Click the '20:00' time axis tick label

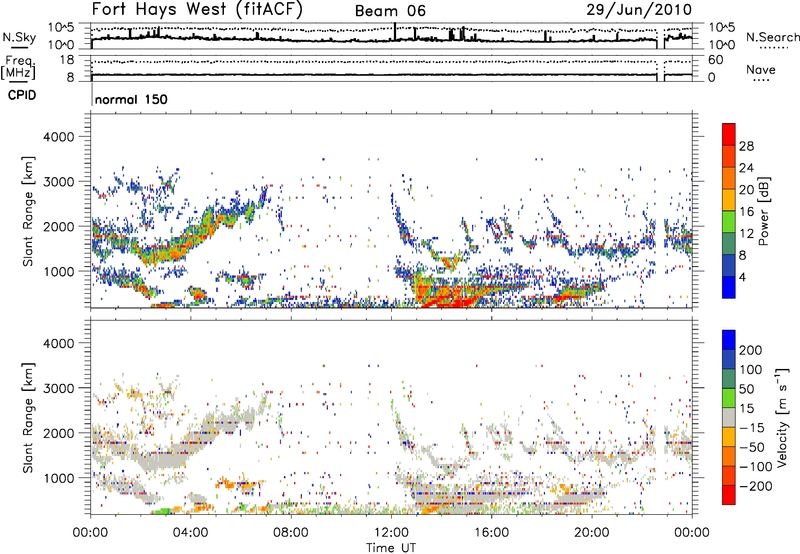tap(592, 533)
